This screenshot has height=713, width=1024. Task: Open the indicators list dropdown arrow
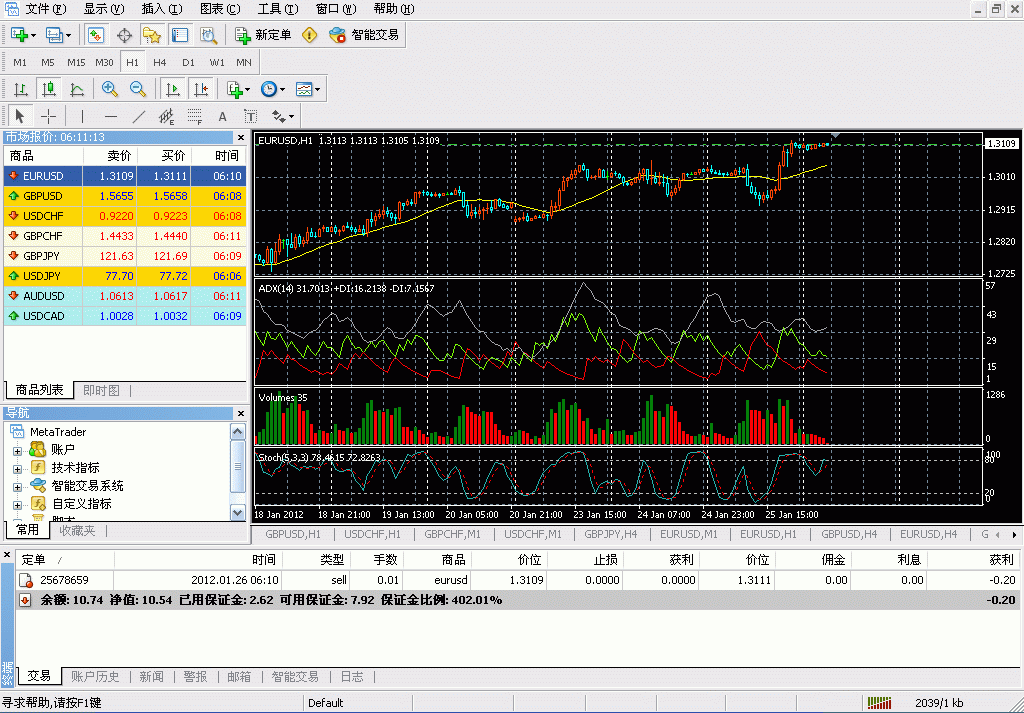246,89
